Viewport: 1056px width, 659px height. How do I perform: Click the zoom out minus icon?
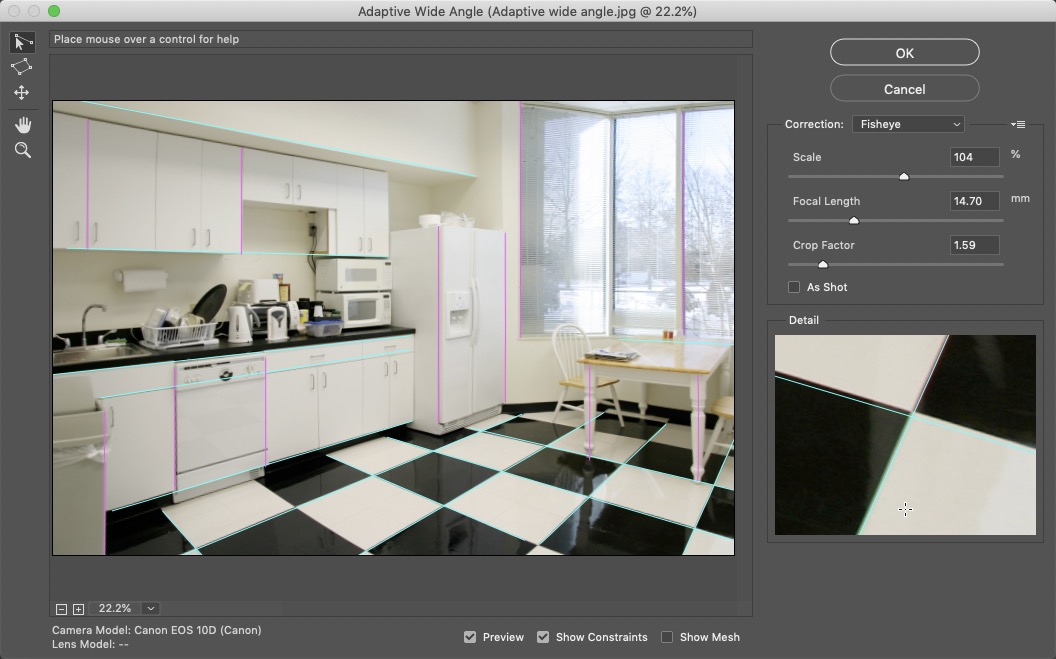pos(62,609)
